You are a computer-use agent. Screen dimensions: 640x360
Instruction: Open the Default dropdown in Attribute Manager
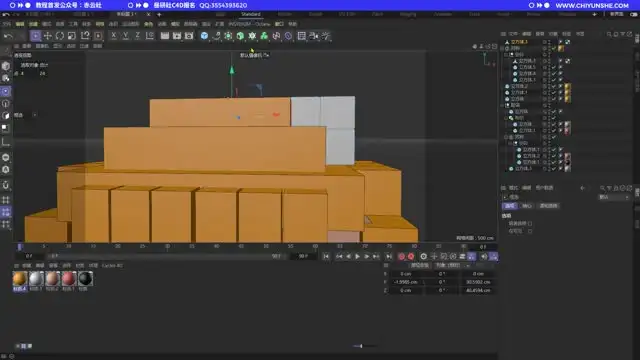click(614, 197)
